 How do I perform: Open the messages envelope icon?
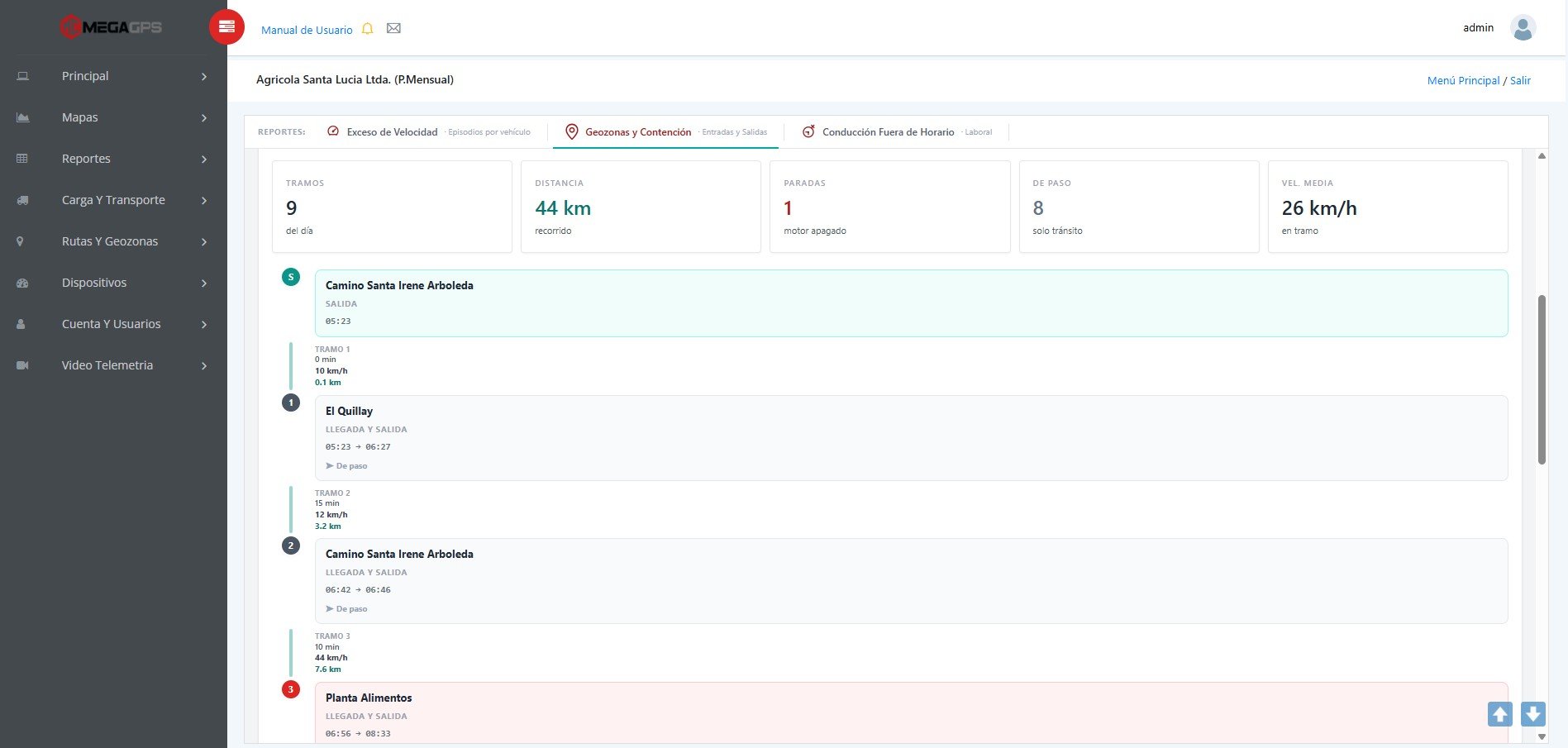[x=393, y=29]
